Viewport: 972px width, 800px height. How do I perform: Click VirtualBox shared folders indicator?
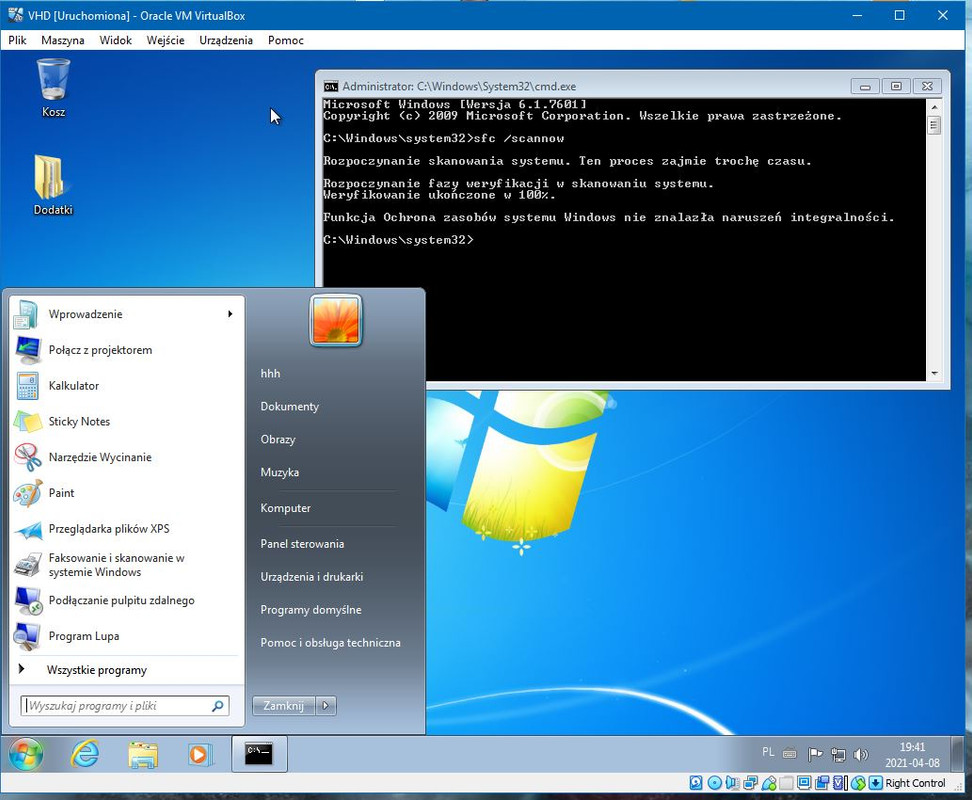(x=786, y=783)
